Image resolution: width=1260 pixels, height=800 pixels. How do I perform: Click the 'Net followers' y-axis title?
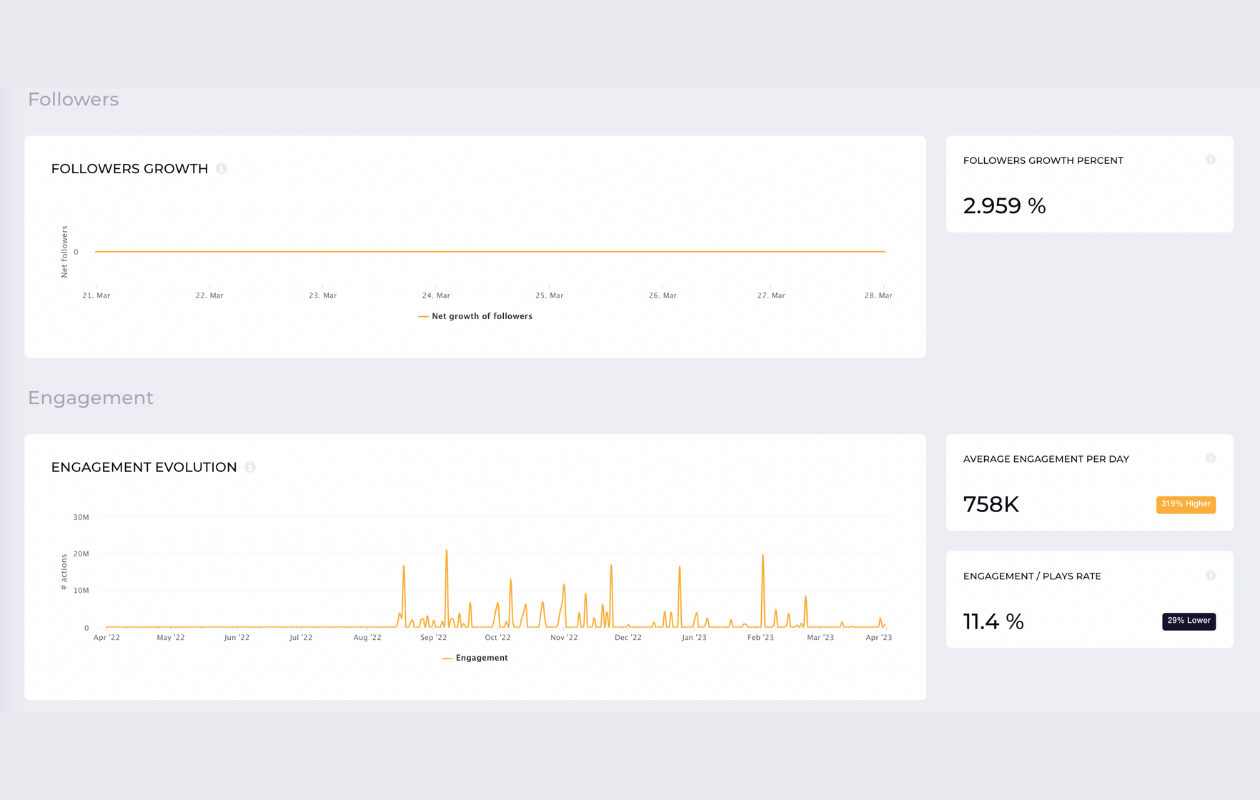pyautogui.click(x=65, y=252)
